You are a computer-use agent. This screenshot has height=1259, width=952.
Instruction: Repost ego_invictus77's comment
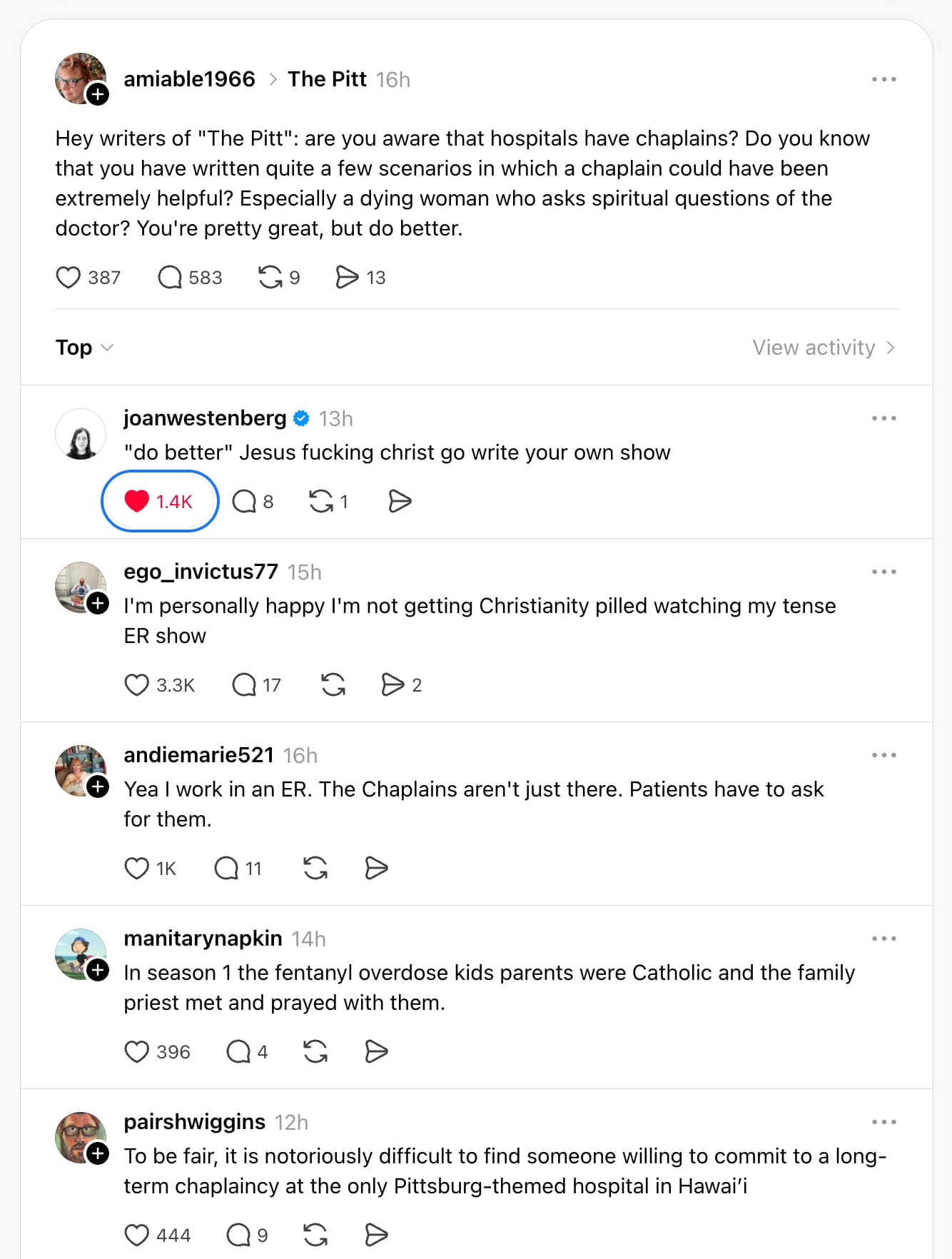(334, 684)
